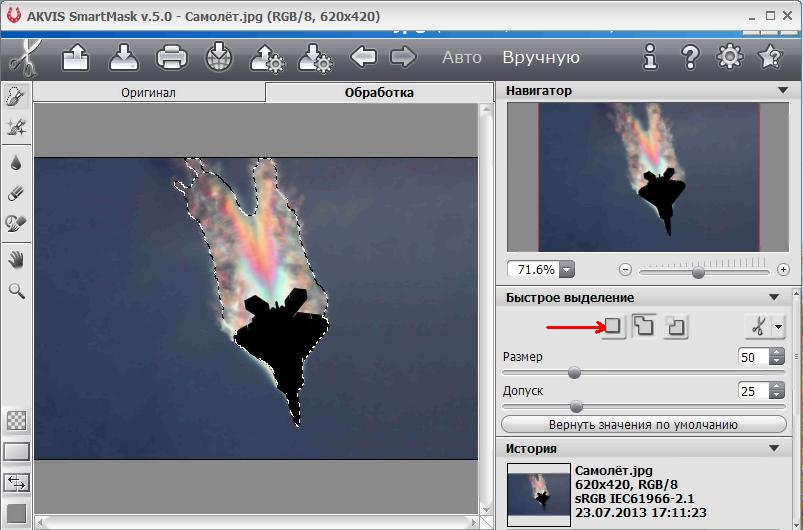Increase Размер with up stepper
Image resolution: width=803 pixels, height=530 pixels.
[777, 352]
